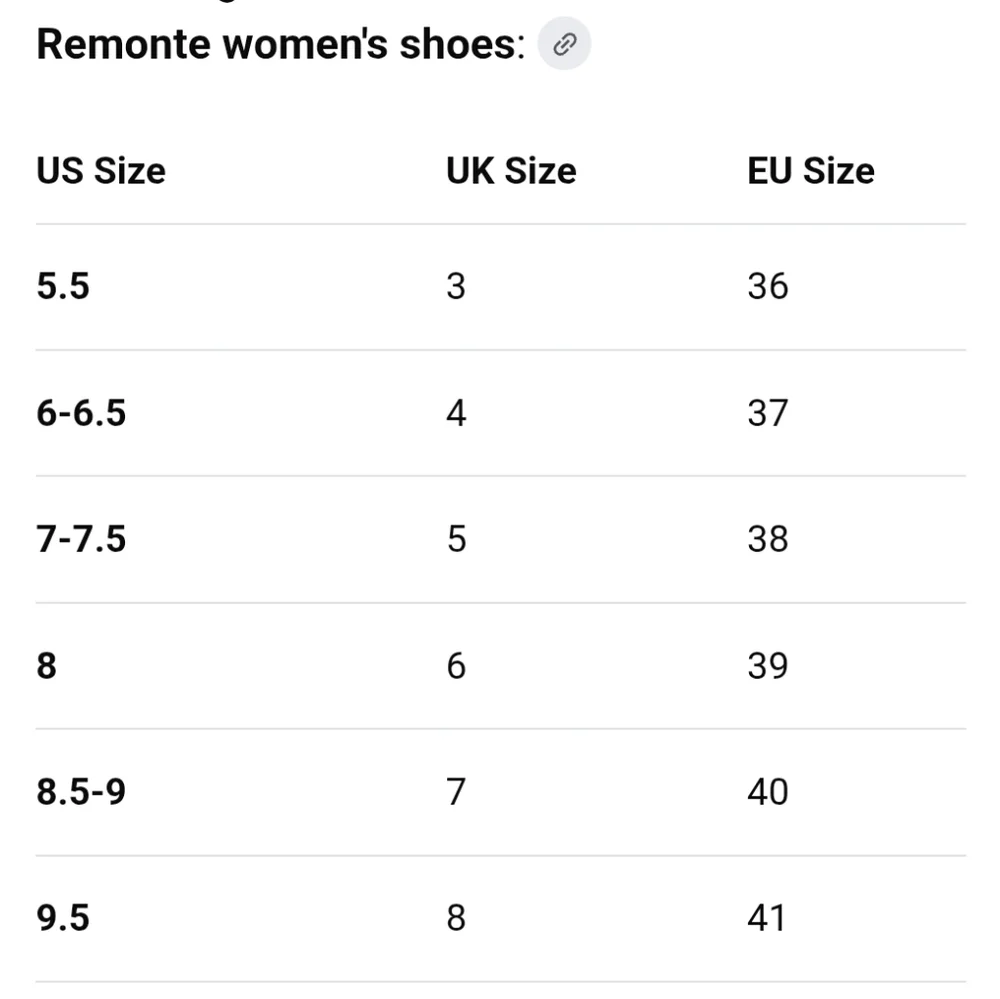Click the link icon beside Remonte women's shoes

click(x=565, y=45)
